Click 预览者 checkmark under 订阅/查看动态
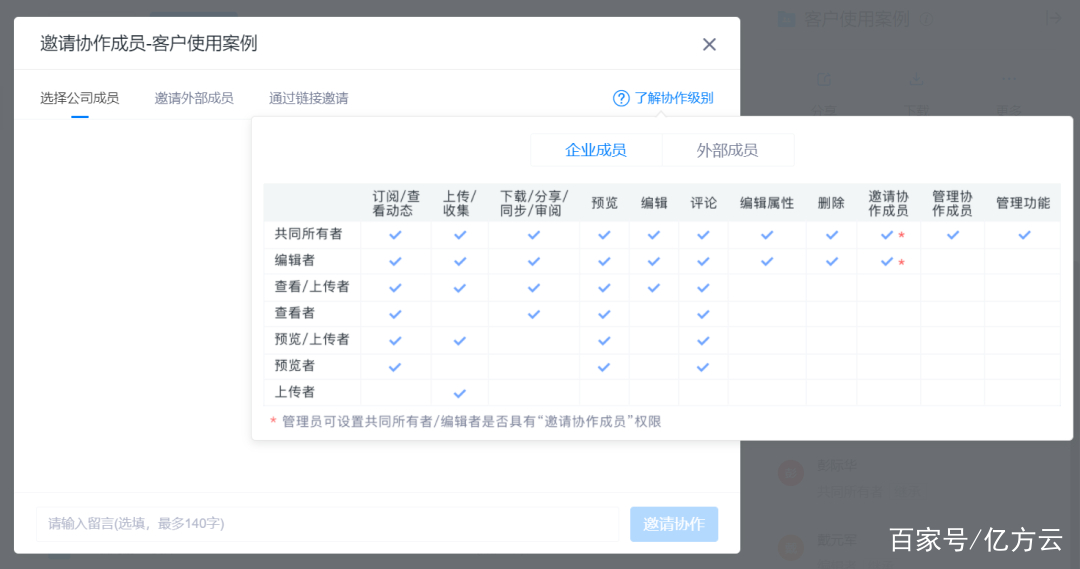The width and height of the screenshot is (1080, 569). [x=395, y=367]
